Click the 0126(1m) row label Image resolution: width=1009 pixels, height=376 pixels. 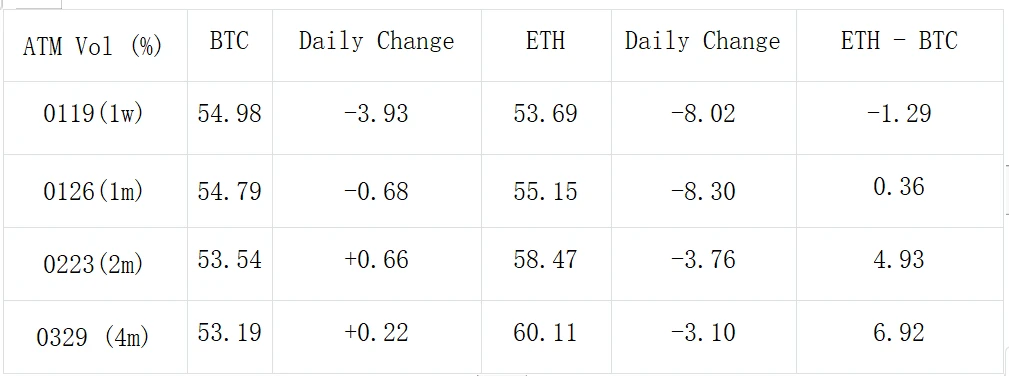point(95,191)
